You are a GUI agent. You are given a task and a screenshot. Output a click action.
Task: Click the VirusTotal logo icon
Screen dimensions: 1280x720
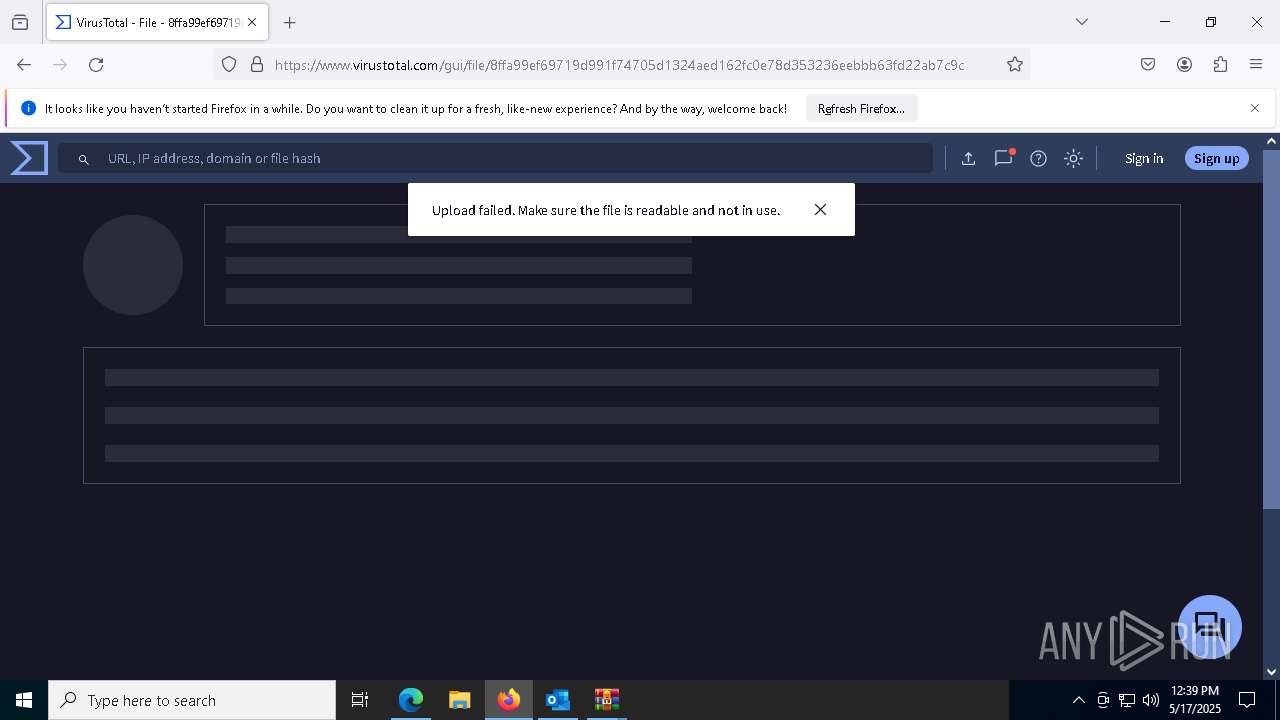[x=29, y=158]
